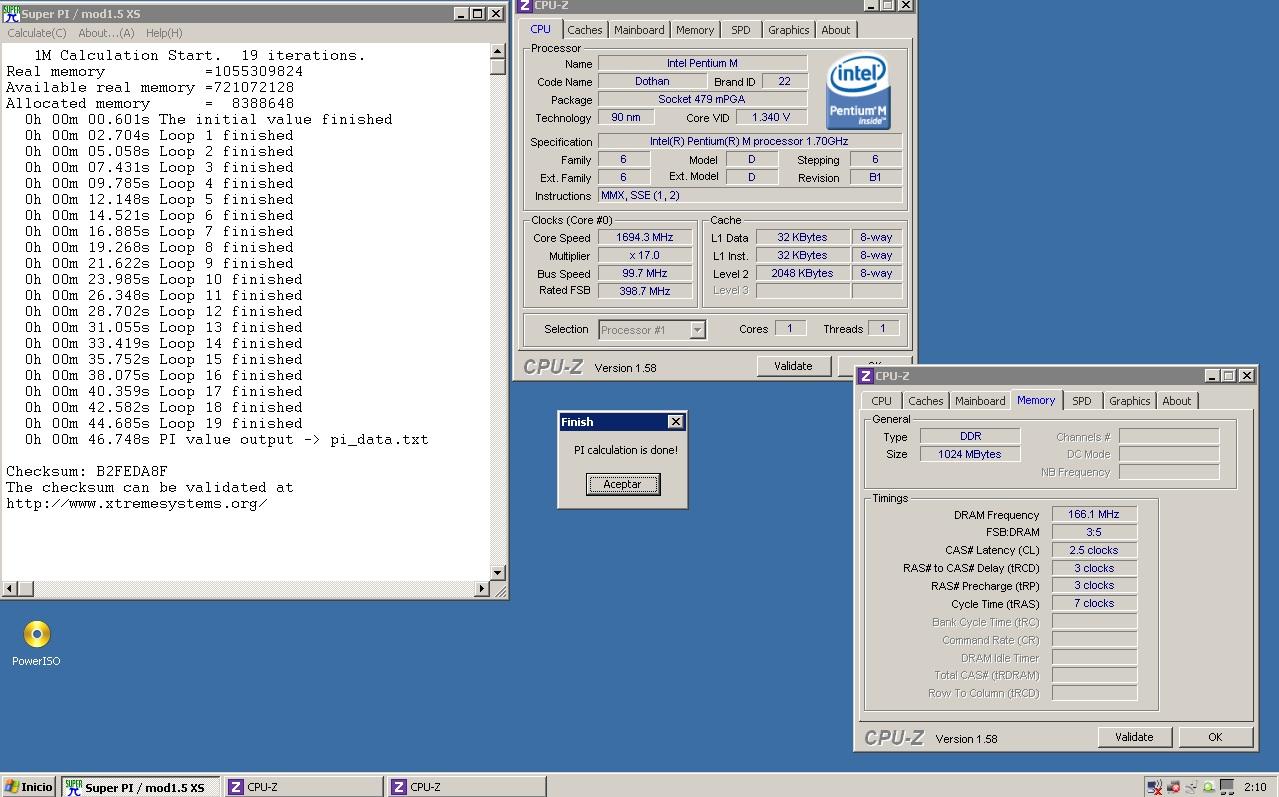The image size is (1279, 797).
Task: Click the memory Size value '1024 MBytes'
Action: pyautogui.click(x=970, y=454)
